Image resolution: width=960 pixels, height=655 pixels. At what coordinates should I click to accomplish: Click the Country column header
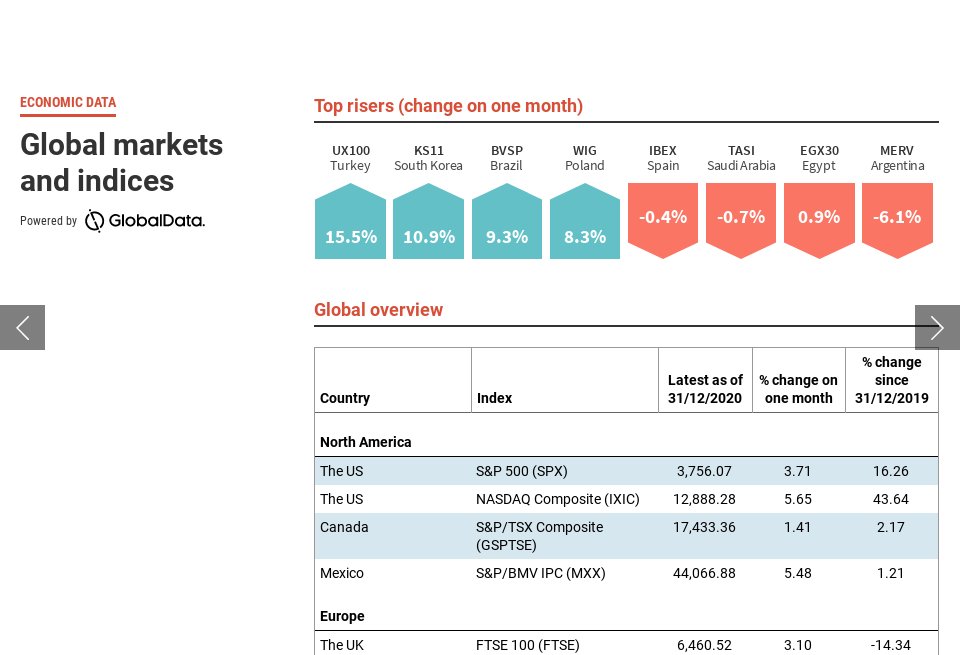point(345,398)
